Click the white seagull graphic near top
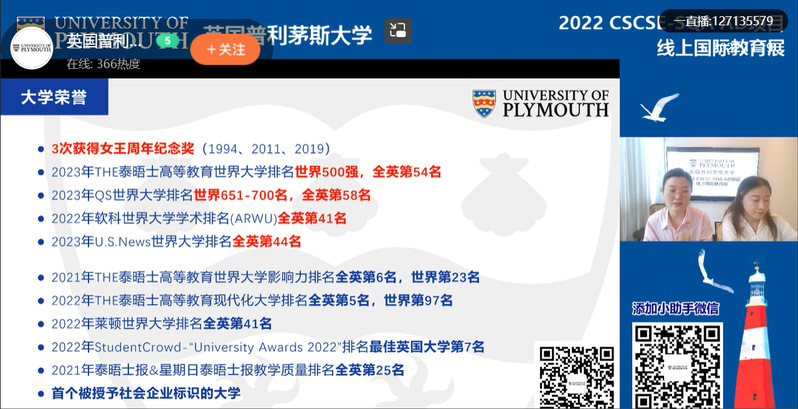798x409 pixels. coord(661,106)
